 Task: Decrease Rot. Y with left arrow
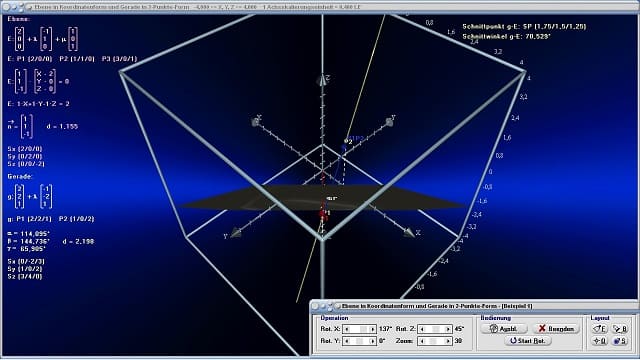pos(347,341)
